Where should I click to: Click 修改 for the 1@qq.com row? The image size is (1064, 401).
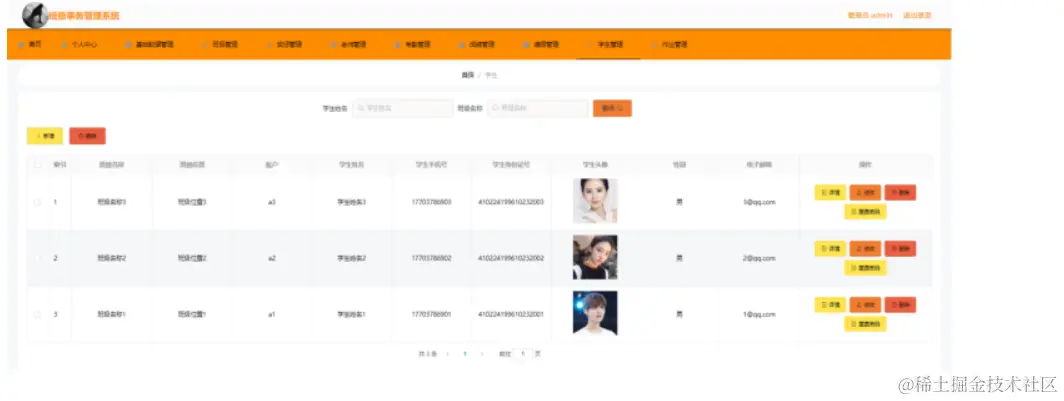click(x=865, y=305)
